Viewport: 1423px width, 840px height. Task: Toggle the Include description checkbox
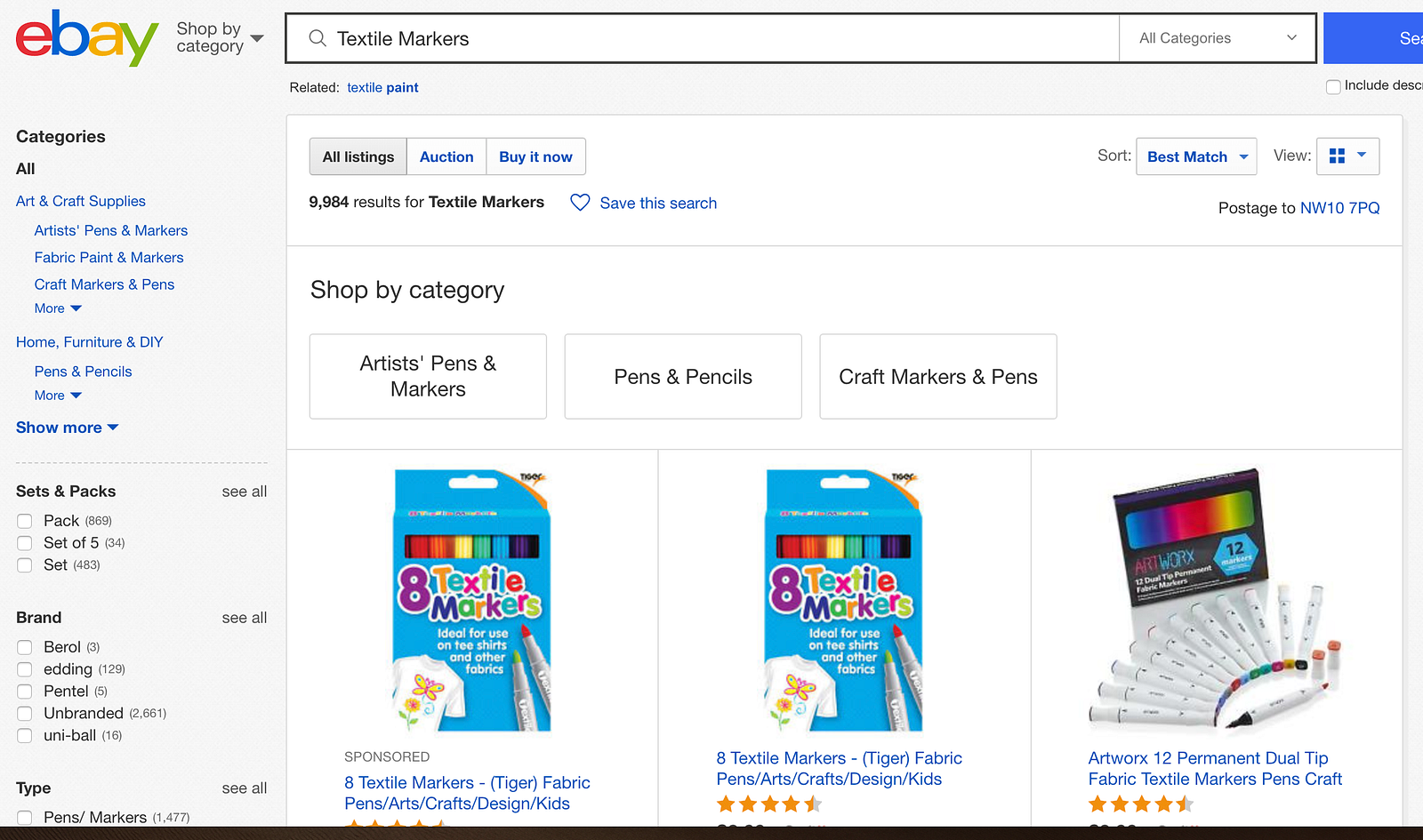pyautogui.click(x=1333, y=86)
